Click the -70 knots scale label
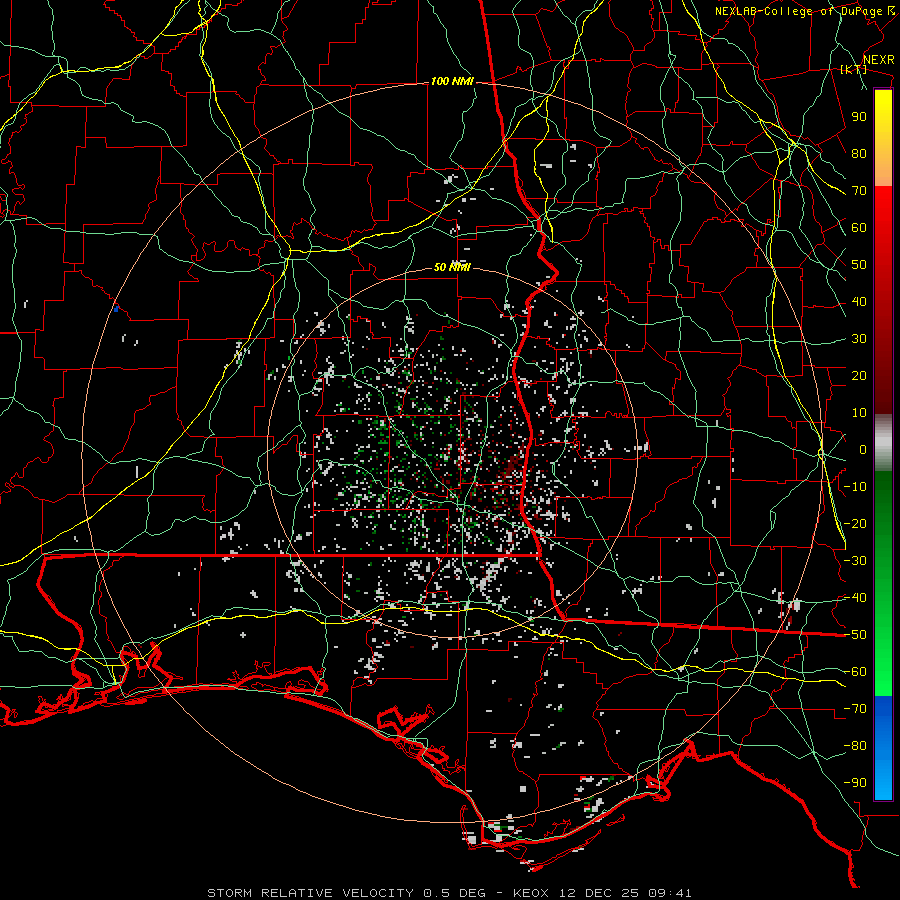The width and height of the screenshot is (900, 900). (x=855, y=709)
